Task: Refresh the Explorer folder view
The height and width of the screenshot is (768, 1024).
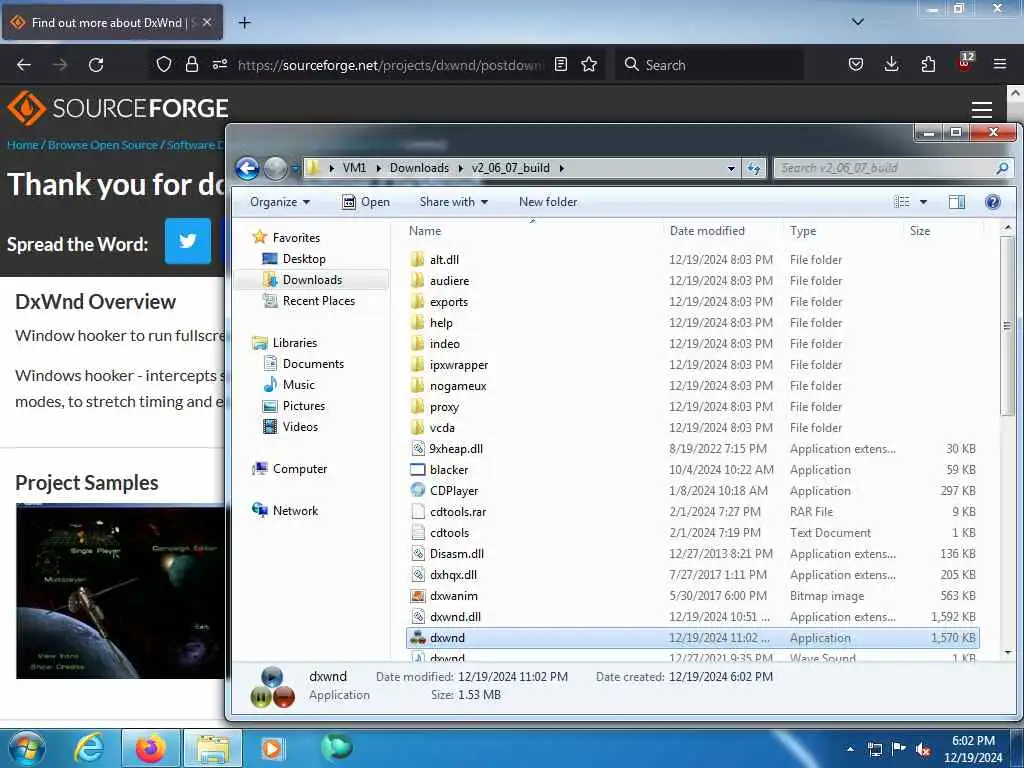Action: tap(754, 168)
